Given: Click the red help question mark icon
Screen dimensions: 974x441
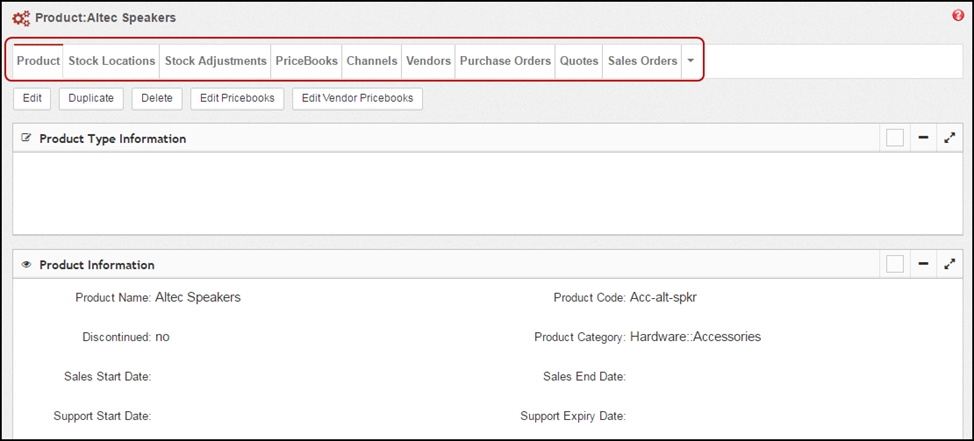Looking at the screenshot, I should point(958,16).
